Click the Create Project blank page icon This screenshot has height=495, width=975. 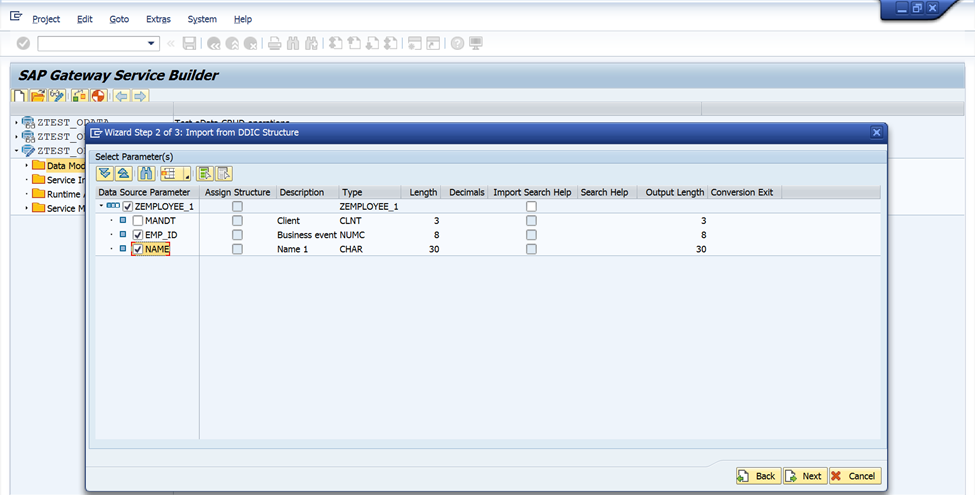[x=20, y=96]
